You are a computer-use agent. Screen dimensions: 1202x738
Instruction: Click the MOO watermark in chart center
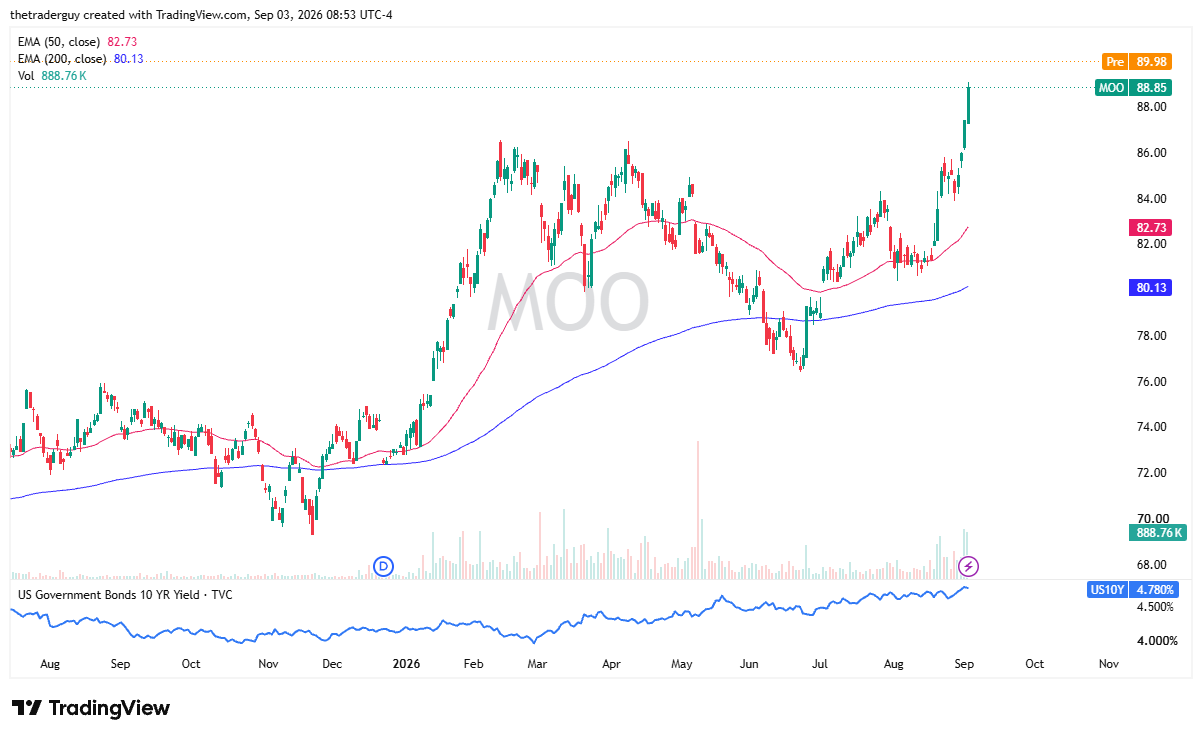(x=568, y=302)
